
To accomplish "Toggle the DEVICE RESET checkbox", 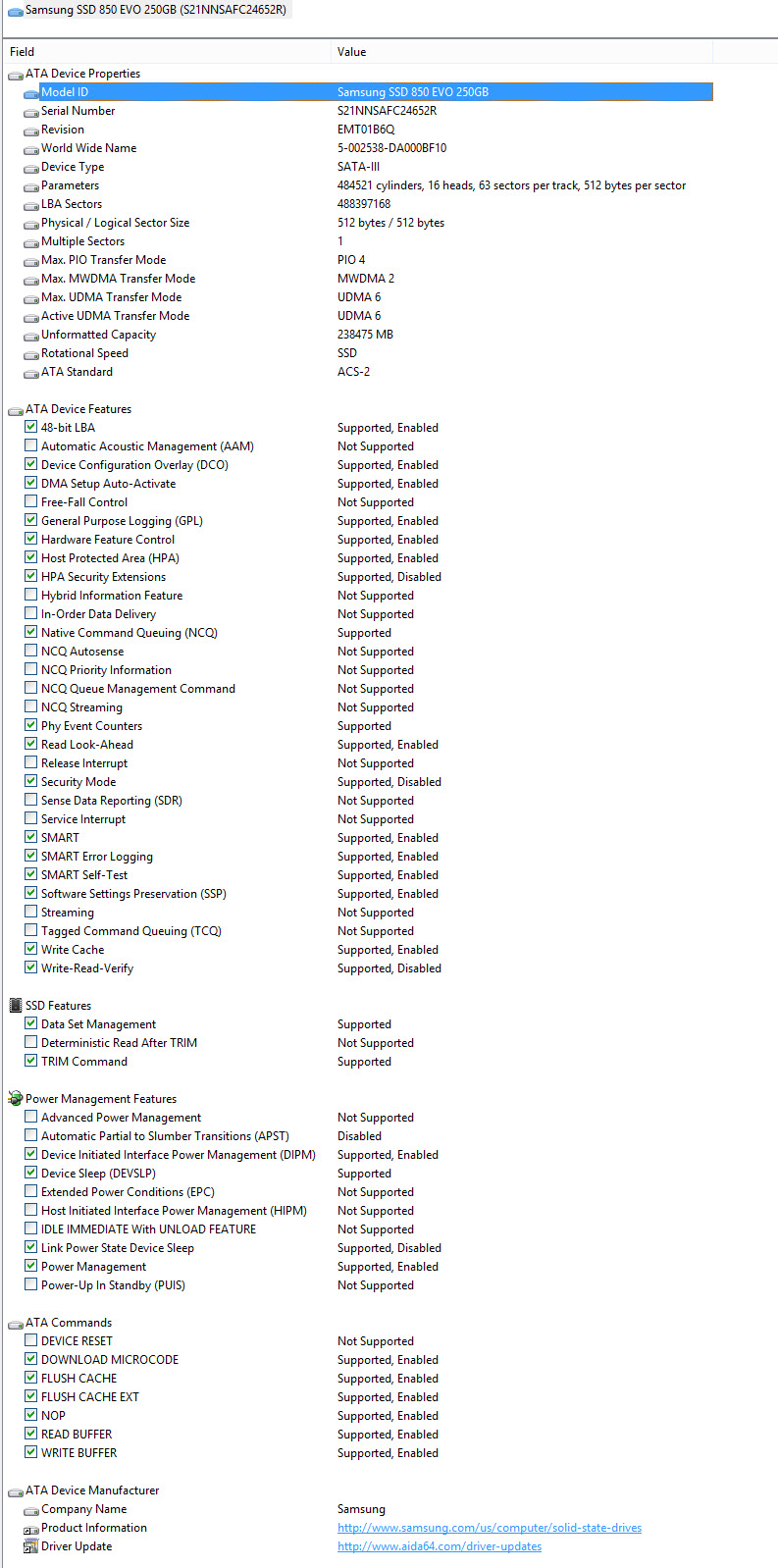I will point(31,1340).
